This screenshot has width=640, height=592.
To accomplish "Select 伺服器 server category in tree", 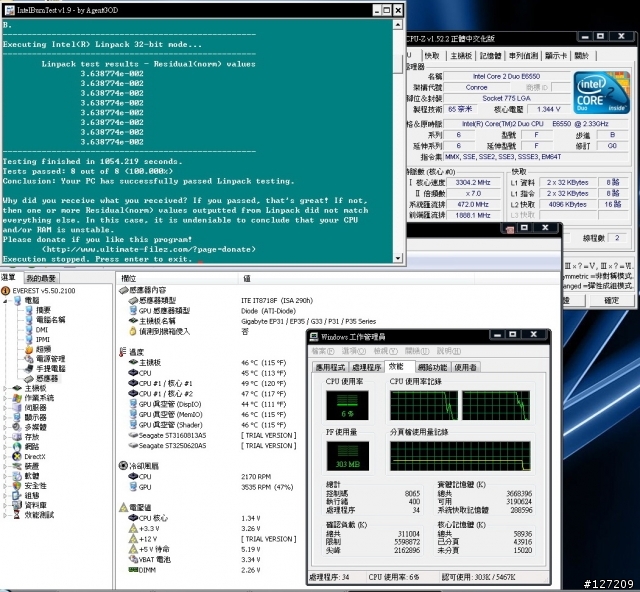I will coord(35,407).
